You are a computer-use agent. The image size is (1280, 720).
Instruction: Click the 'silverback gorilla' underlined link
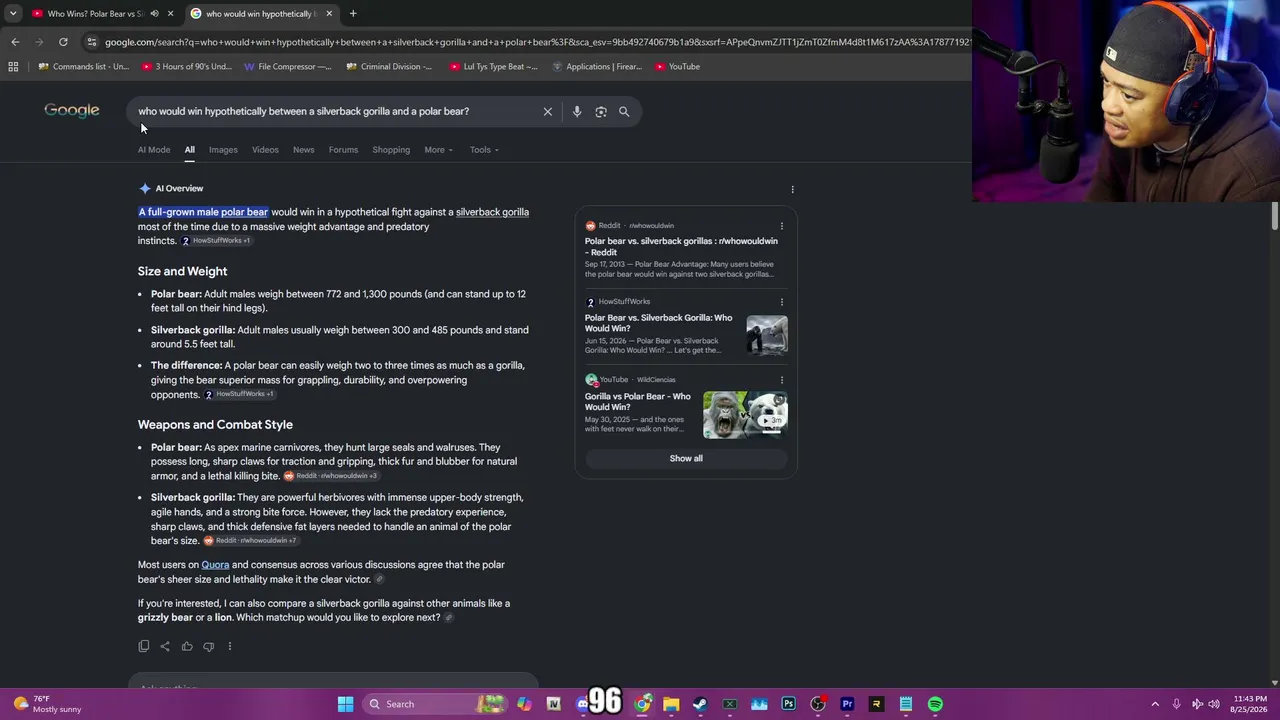coord(492,212)
